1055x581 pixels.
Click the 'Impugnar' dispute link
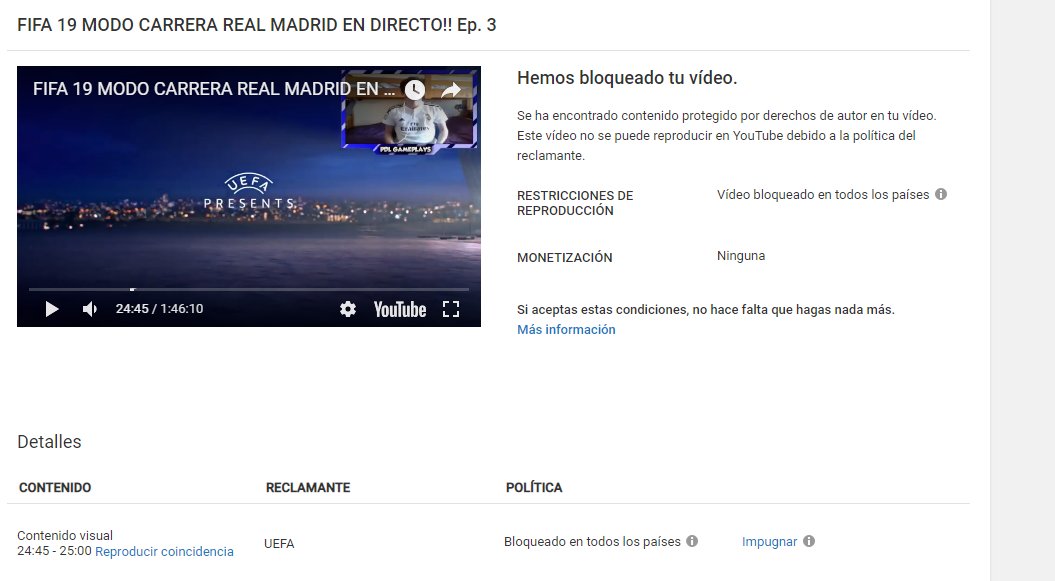coord(769,541)
